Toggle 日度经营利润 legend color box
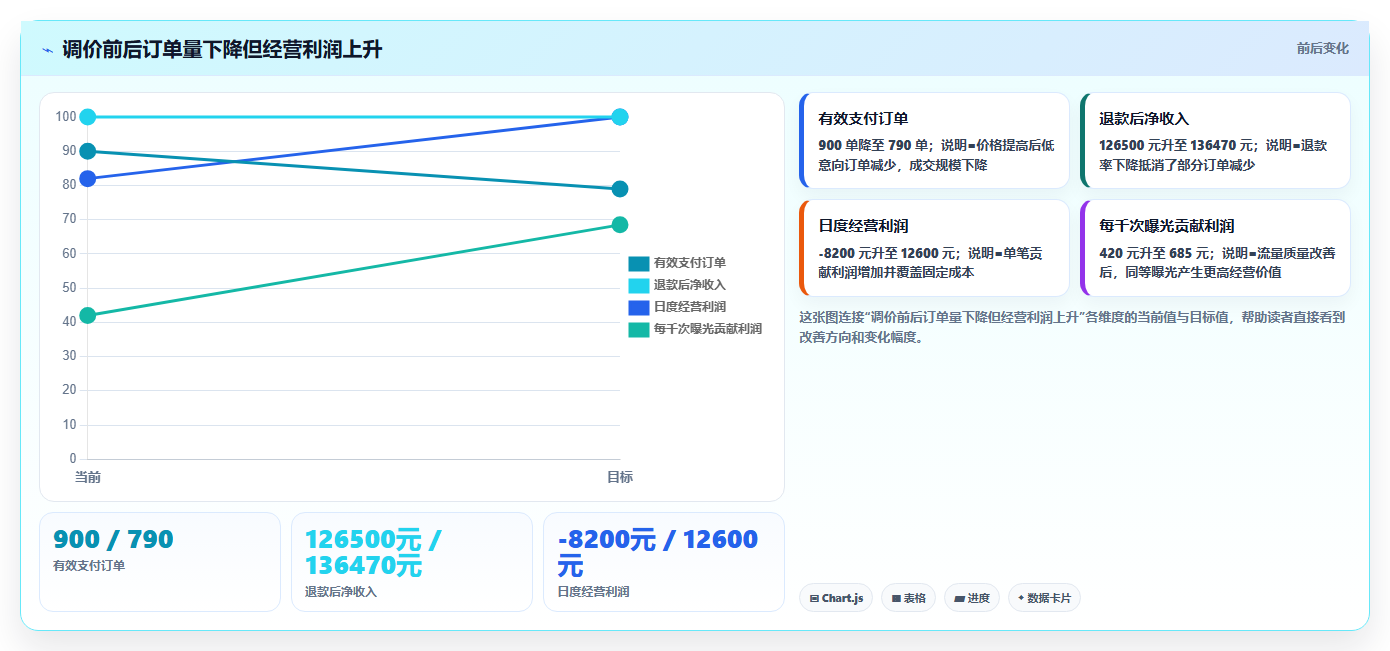Viewport: 1390px width, 651px height. tap(638, 307)
